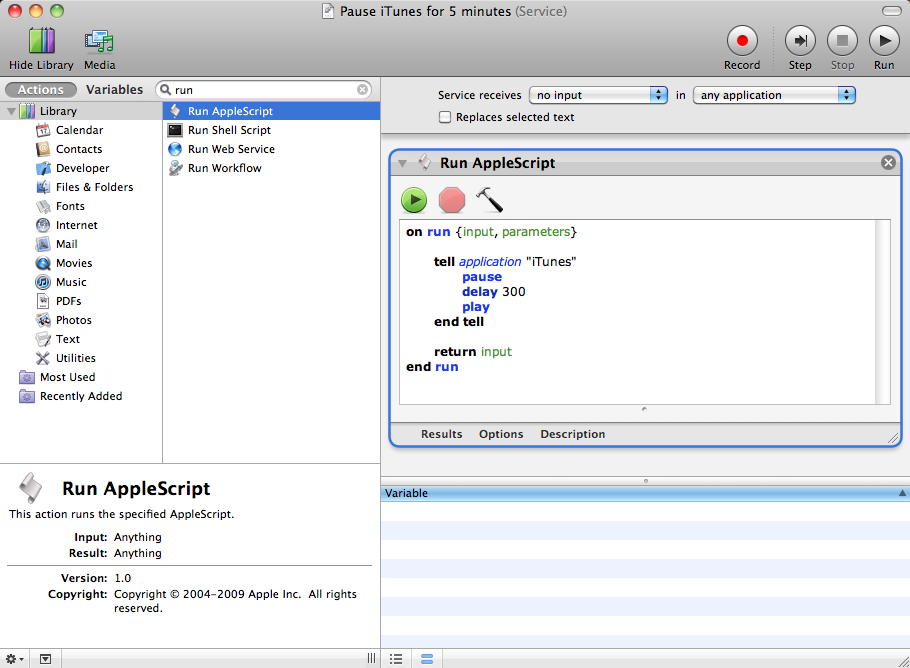Click the hammer compile script icon

[x=489, y=200]
